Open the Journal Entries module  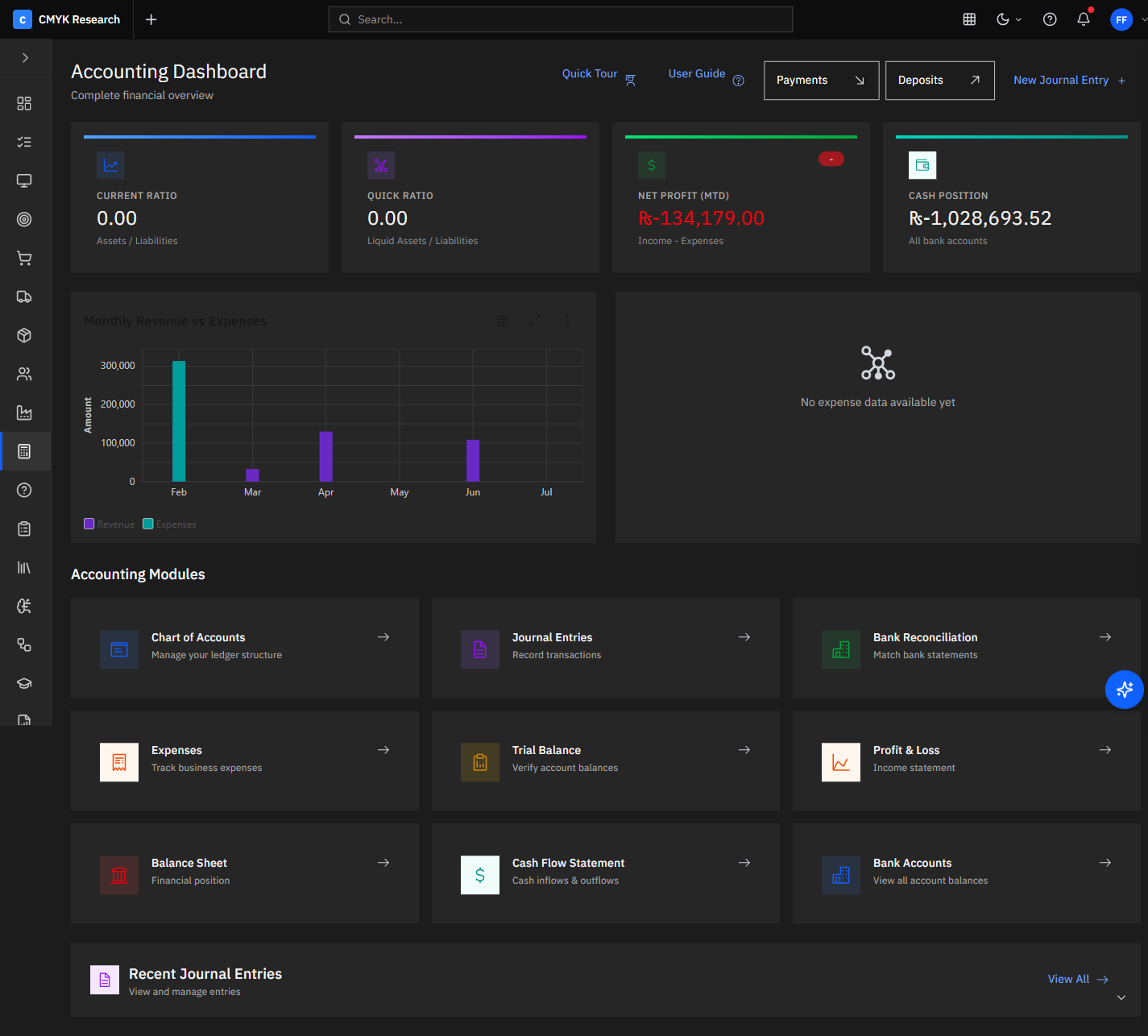606,648
